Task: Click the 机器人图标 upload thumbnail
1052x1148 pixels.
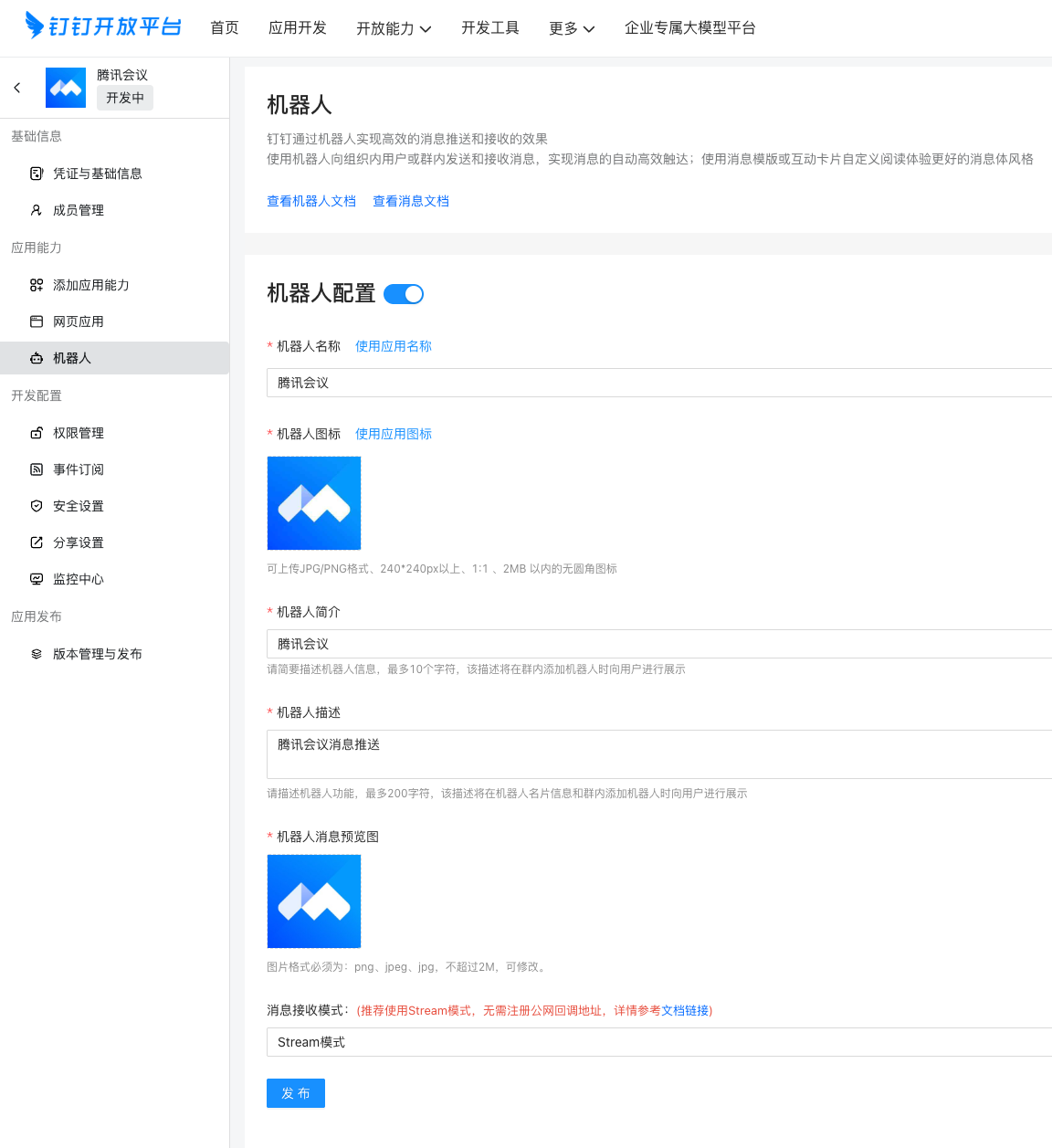Action: 314,503
